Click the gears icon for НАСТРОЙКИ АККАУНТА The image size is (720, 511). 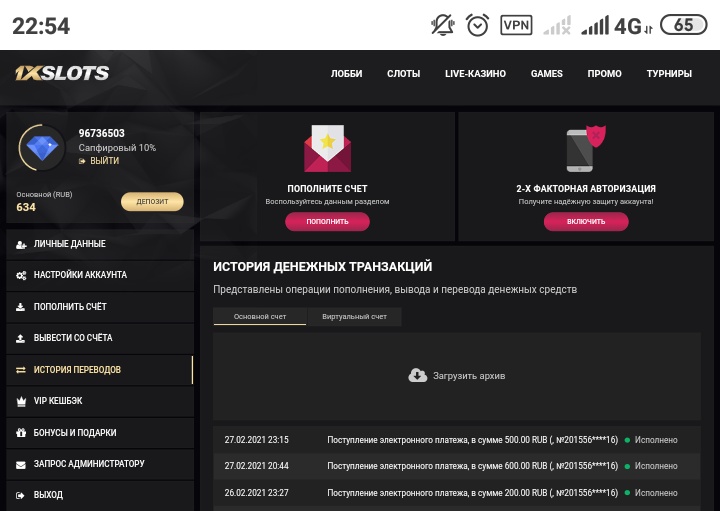tap(21, 275)
